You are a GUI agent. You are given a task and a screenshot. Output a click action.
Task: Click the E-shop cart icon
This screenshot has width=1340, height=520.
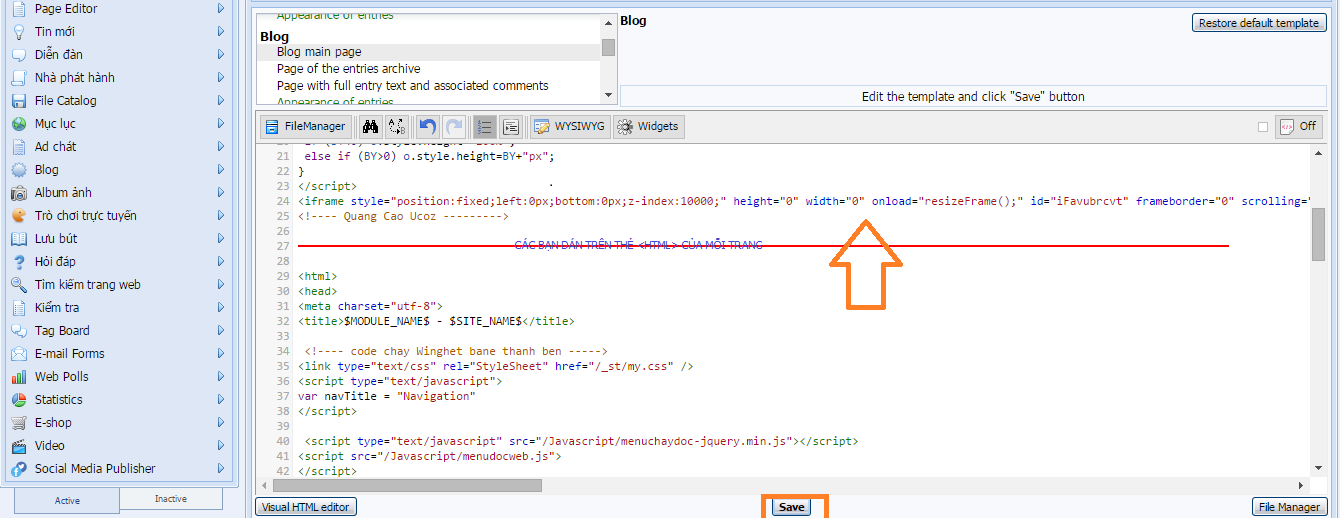[18, 422]
